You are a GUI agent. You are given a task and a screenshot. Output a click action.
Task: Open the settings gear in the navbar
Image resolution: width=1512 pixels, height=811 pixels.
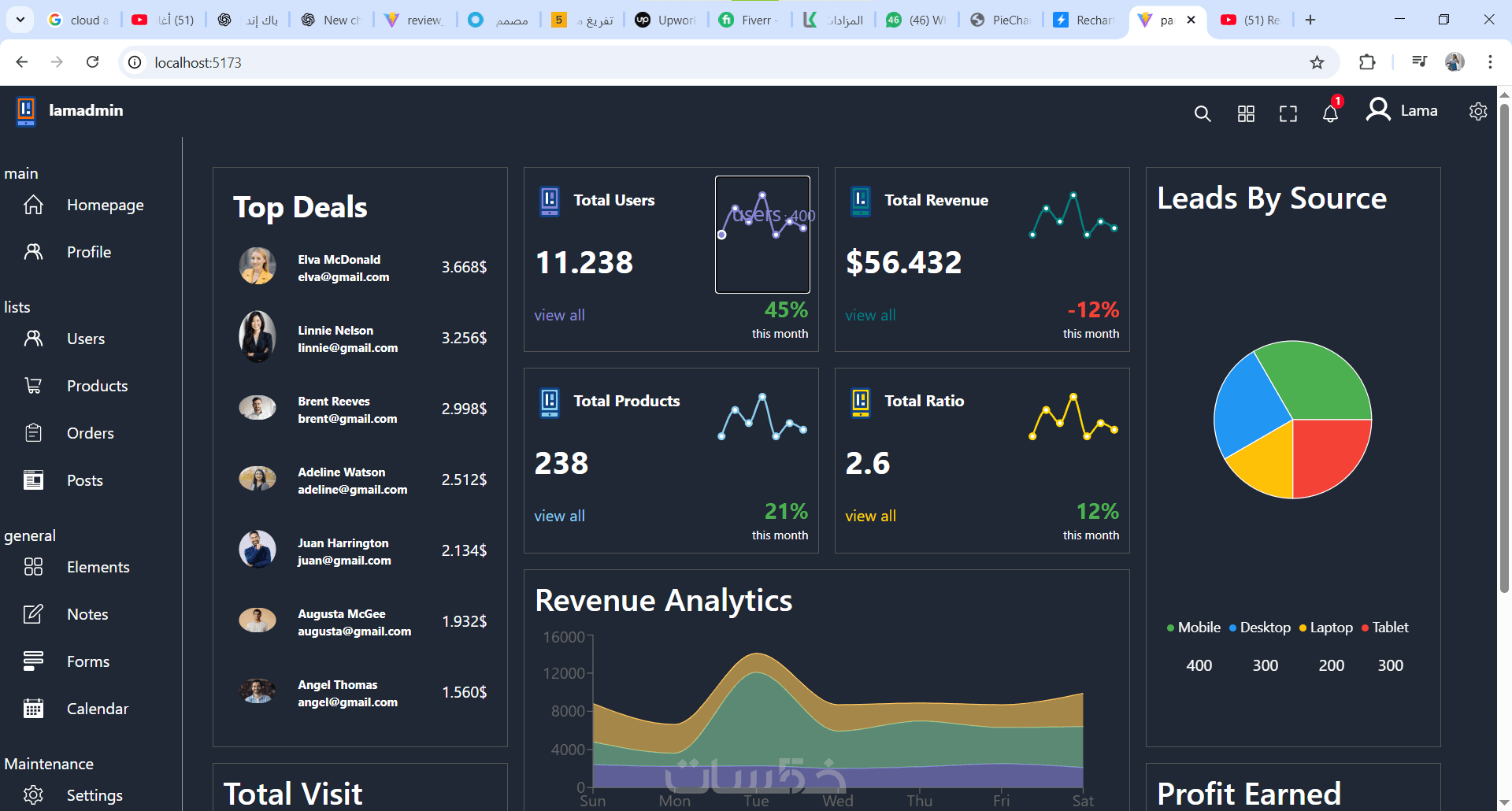(1478, 111)
